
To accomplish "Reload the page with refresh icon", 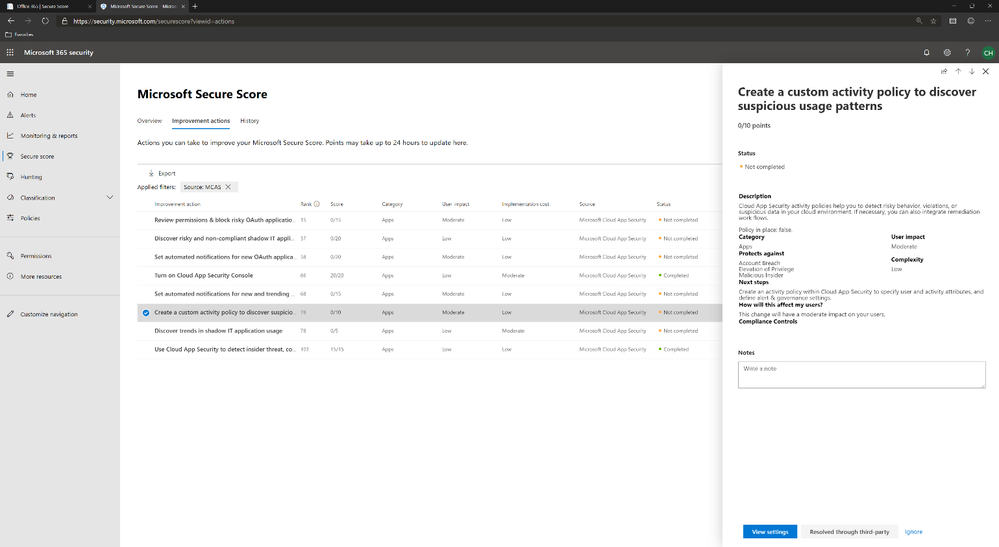I will coord(45,21).
